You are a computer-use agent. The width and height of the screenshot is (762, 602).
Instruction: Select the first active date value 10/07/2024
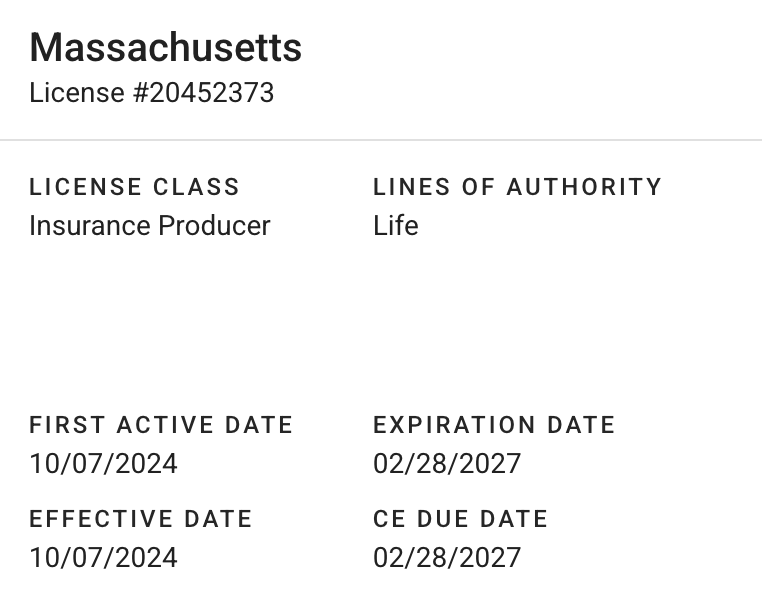coord(103,464)
